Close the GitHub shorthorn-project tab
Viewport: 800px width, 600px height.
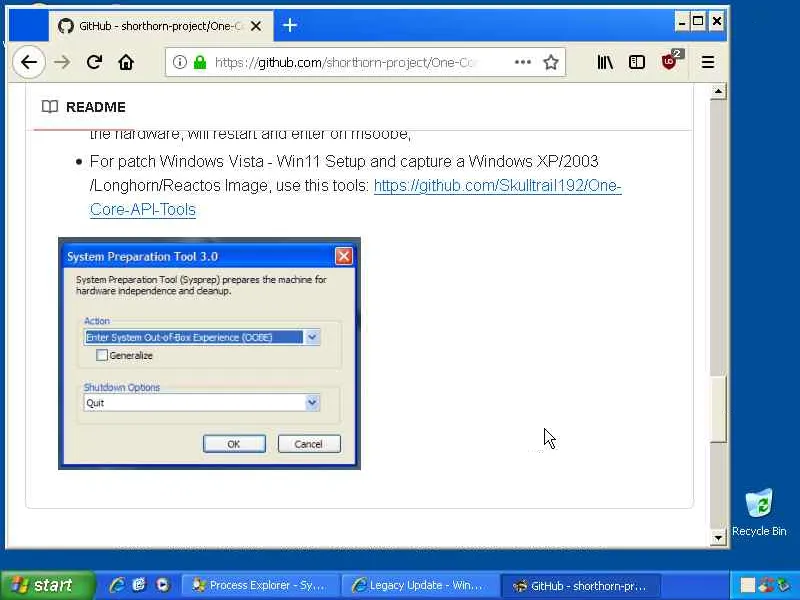point(256,26)
